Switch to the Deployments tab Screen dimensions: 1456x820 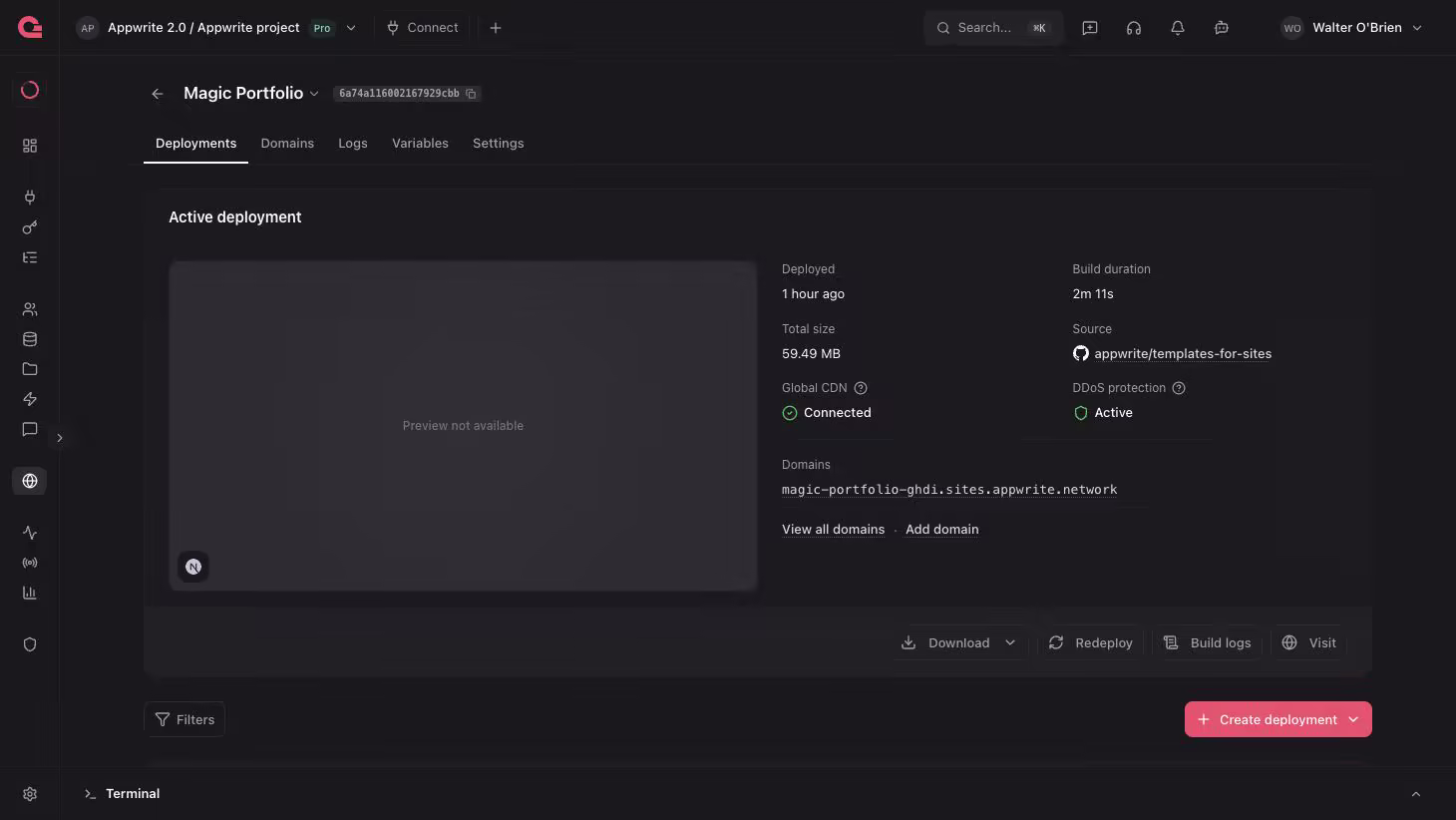coord(195,144)
